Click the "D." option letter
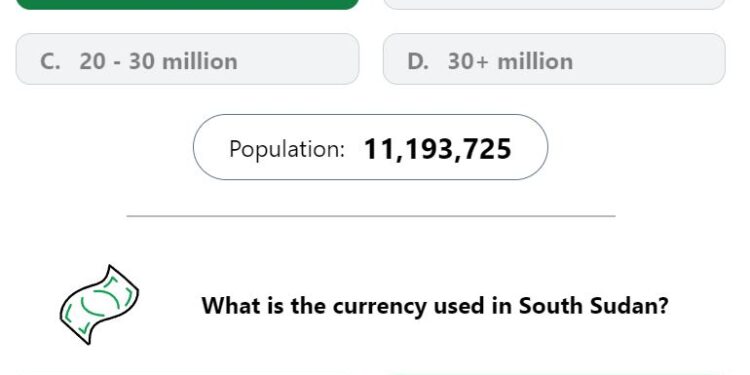The image size is (750, 375). point(418,61)
